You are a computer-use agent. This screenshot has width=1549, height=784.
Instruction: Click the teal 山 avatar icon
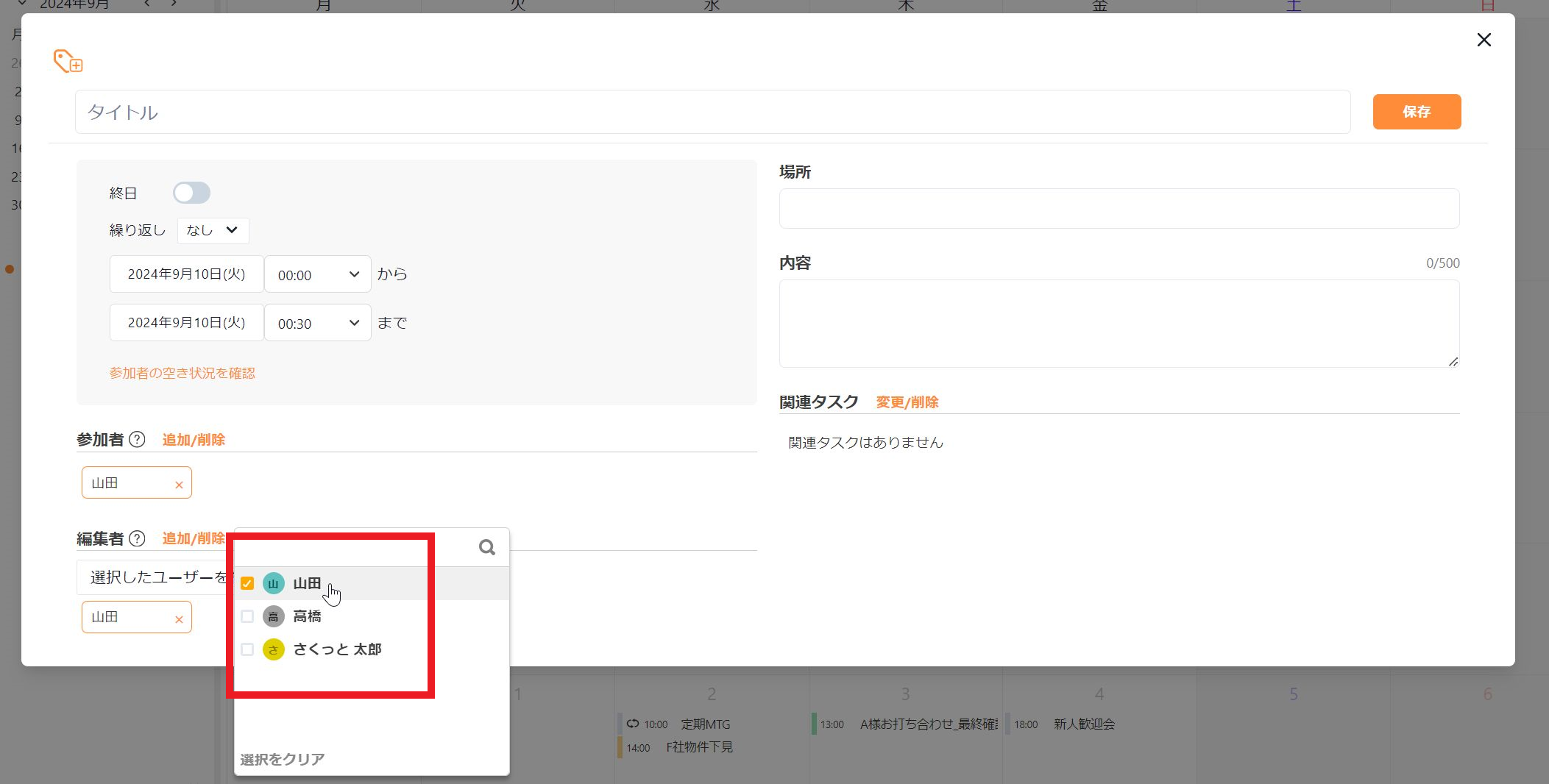pos(273,584)
